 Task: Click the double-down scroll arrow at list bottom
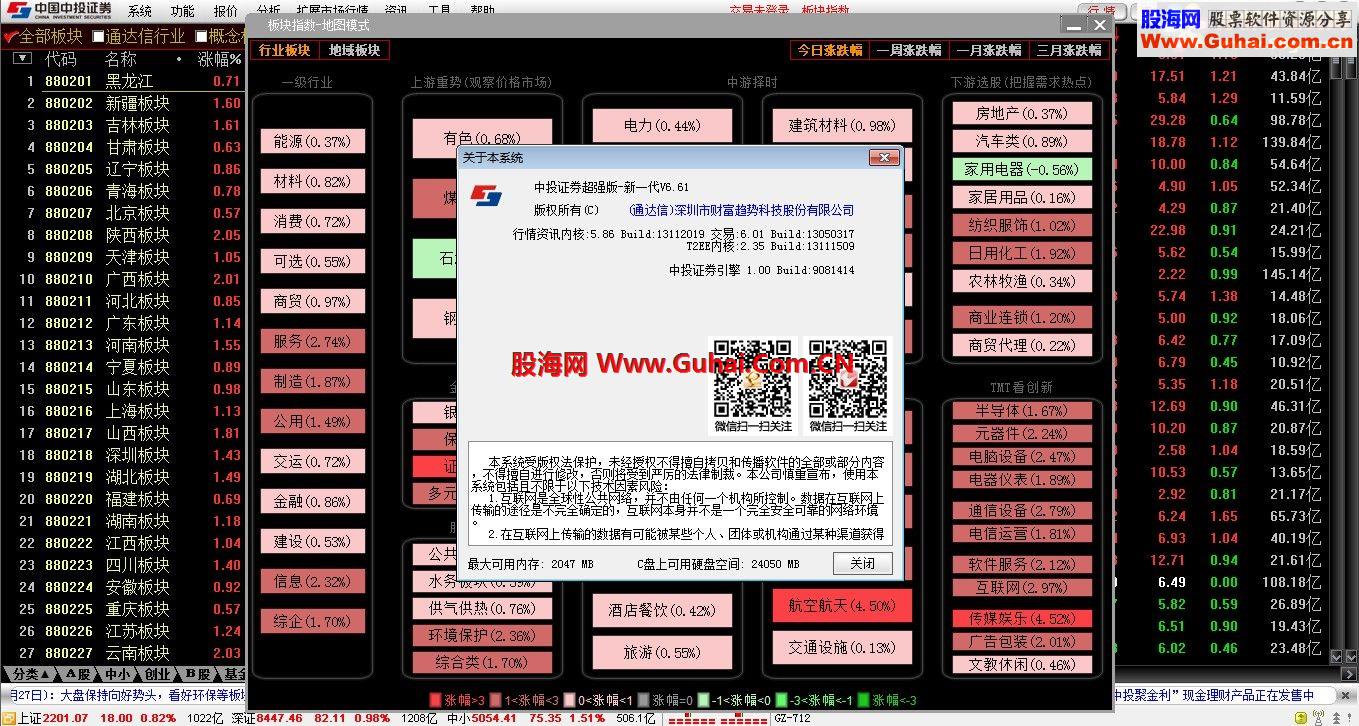pos(1338,656)
